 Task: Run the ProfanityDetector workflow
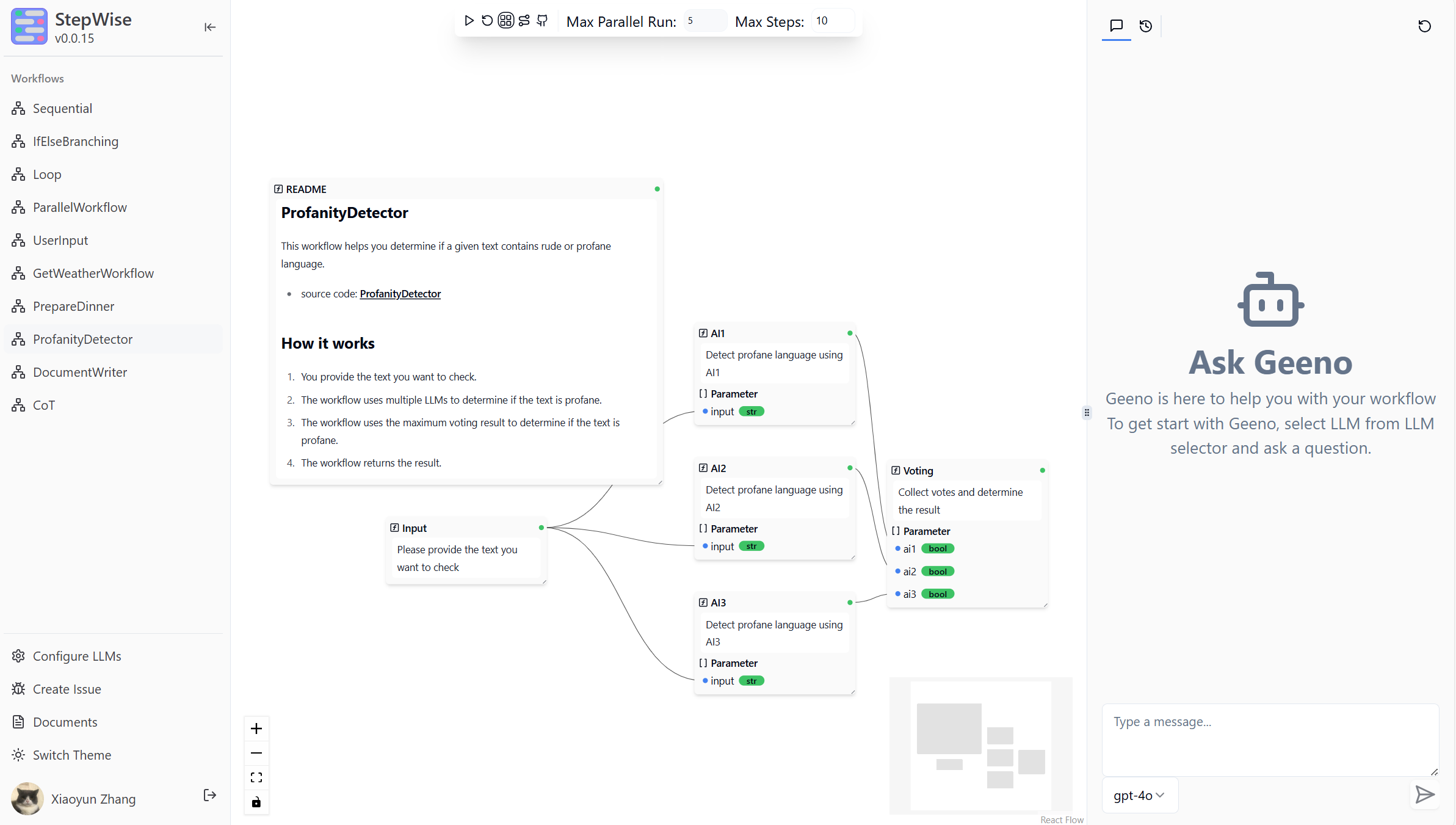[x=469, y=21]
